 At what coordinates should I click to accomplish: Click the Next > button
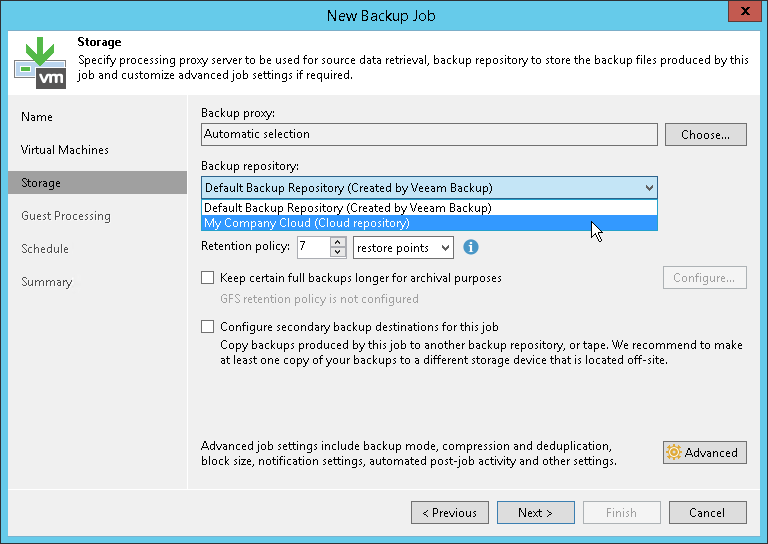(x=535, y=513)
